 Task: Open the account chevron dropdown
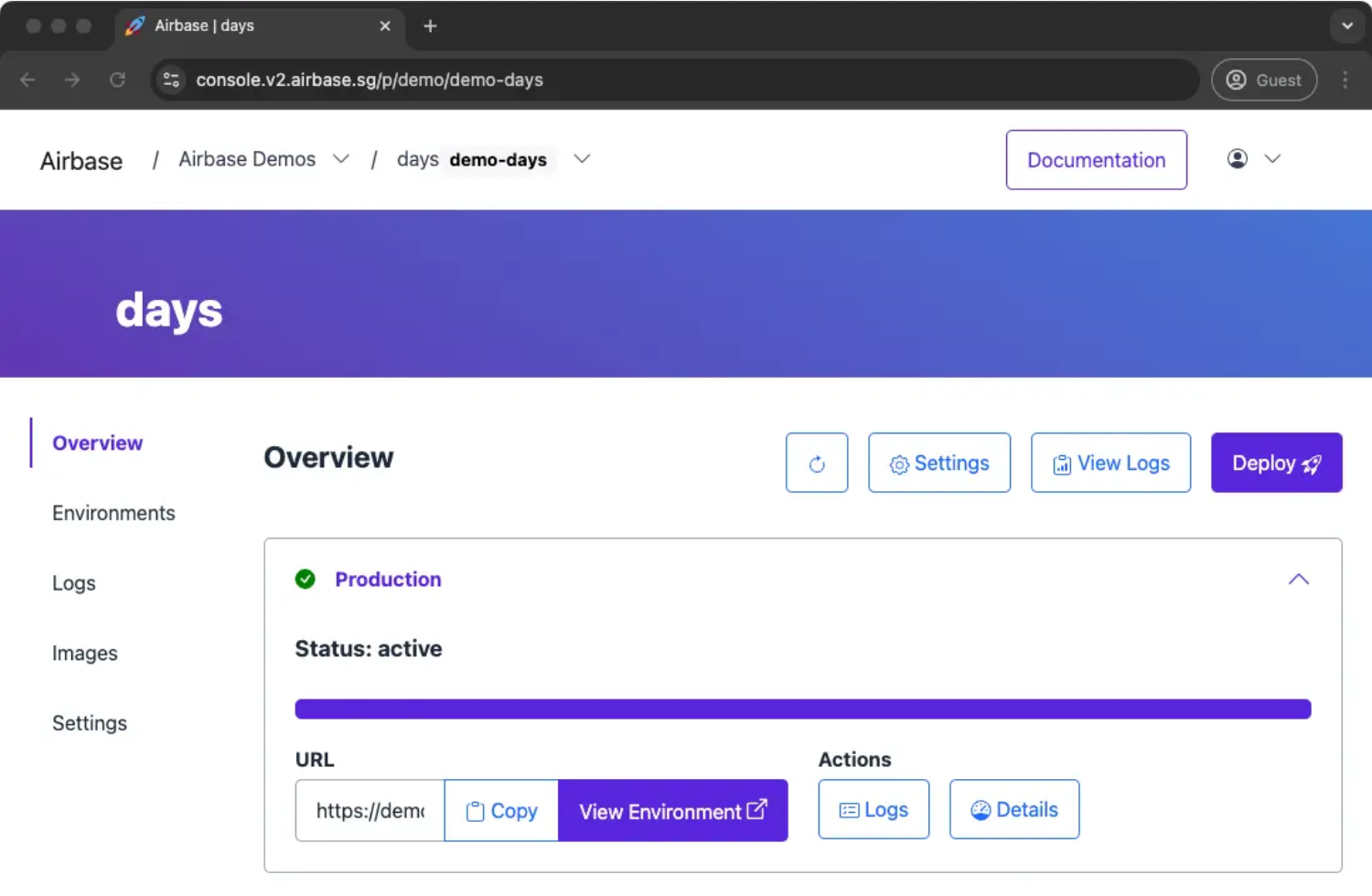pyautogui.click(x=1272, y=158)
